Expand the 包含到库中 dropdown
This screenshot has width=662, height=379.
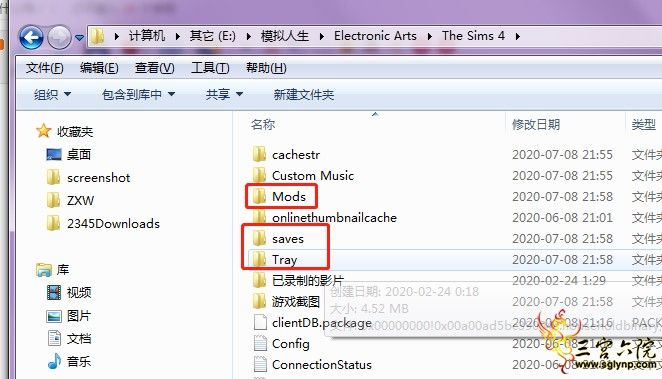click(x=138, y=94)
